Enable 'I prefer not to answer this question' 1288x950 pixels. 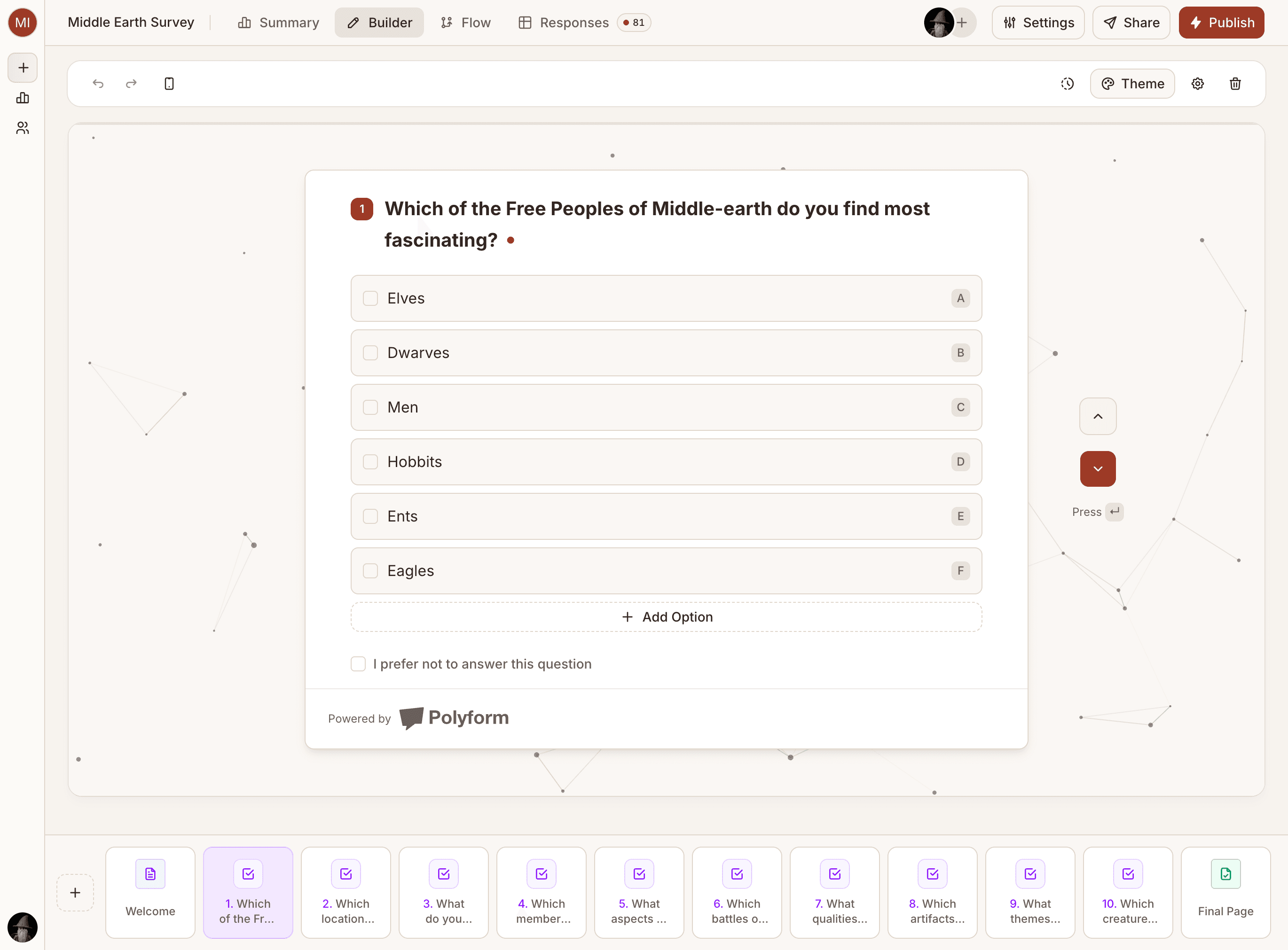(358, 663)
